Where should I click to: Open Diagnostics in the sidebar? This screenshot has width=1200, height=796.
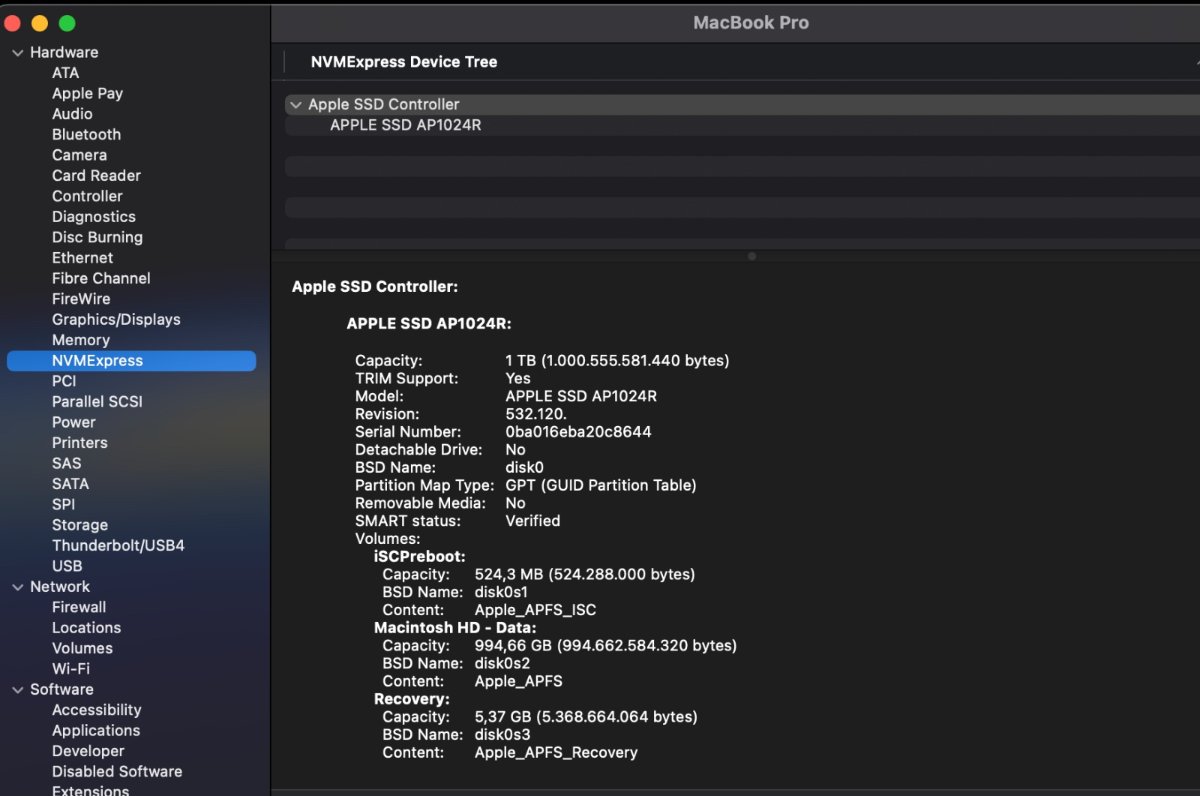(93, 217)
